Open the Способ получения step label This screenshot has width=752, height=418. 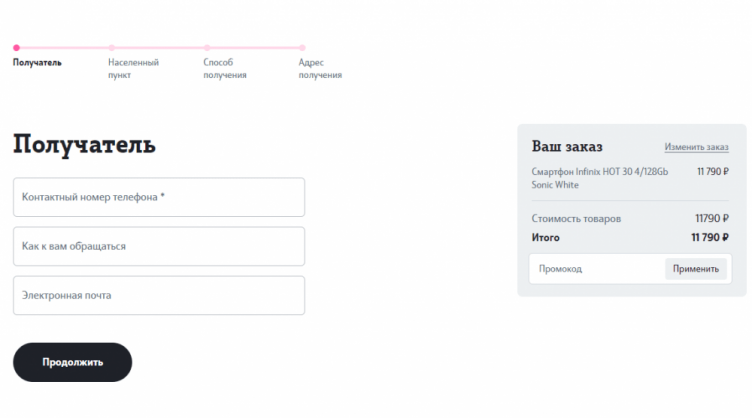pos(224,68)
